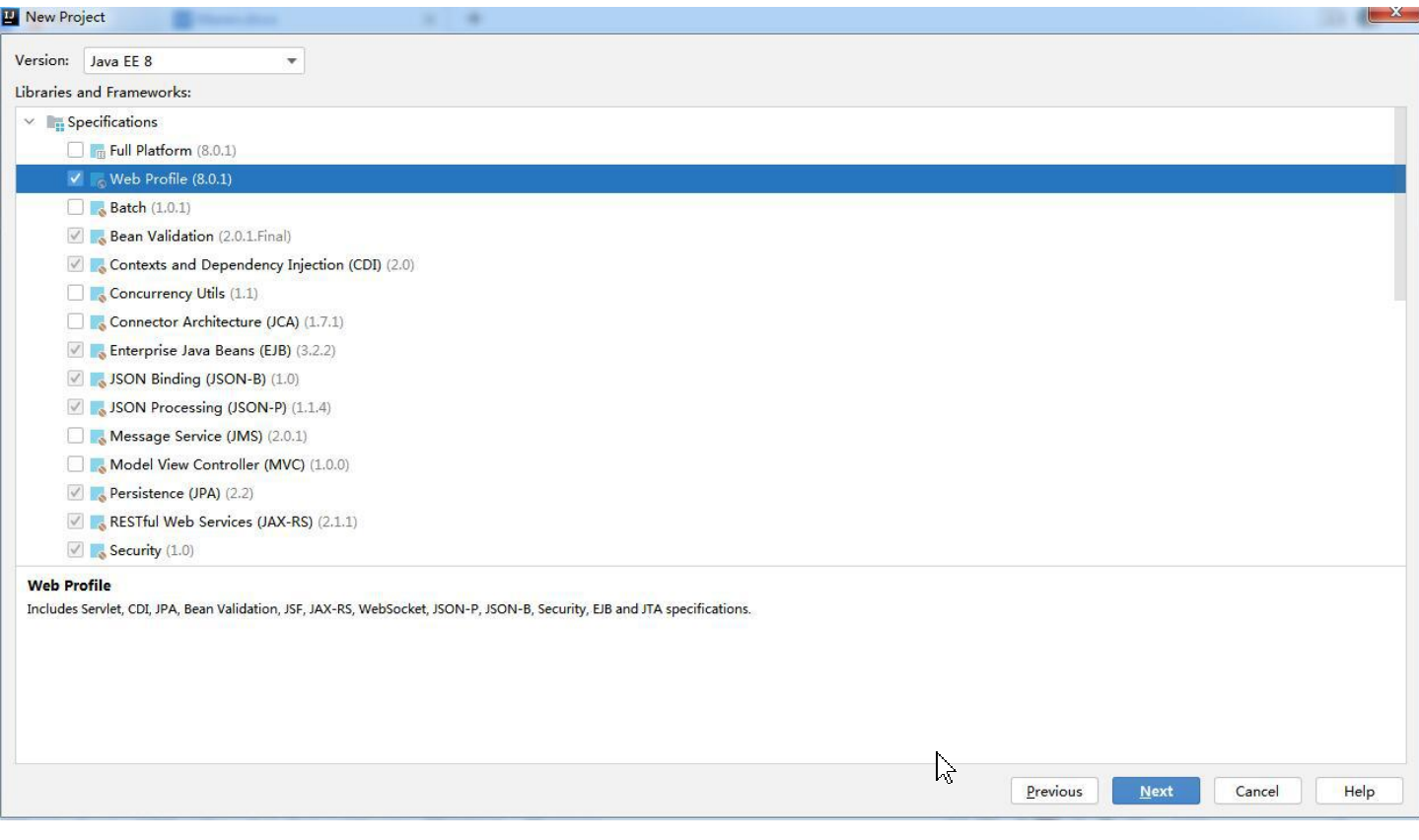Click the Concurrency Utils library icon

(x=98, y=294)
